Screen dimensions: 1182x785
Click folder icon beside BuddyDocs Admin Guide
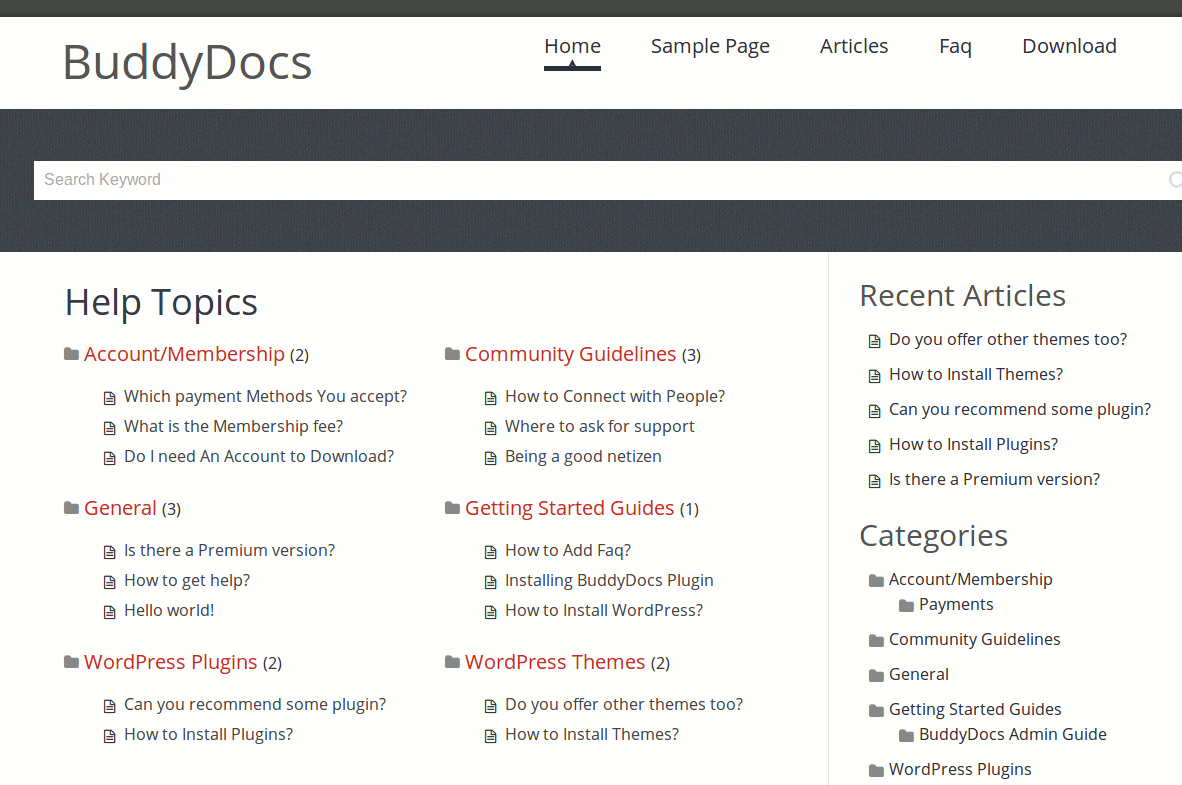coord(906,735)
